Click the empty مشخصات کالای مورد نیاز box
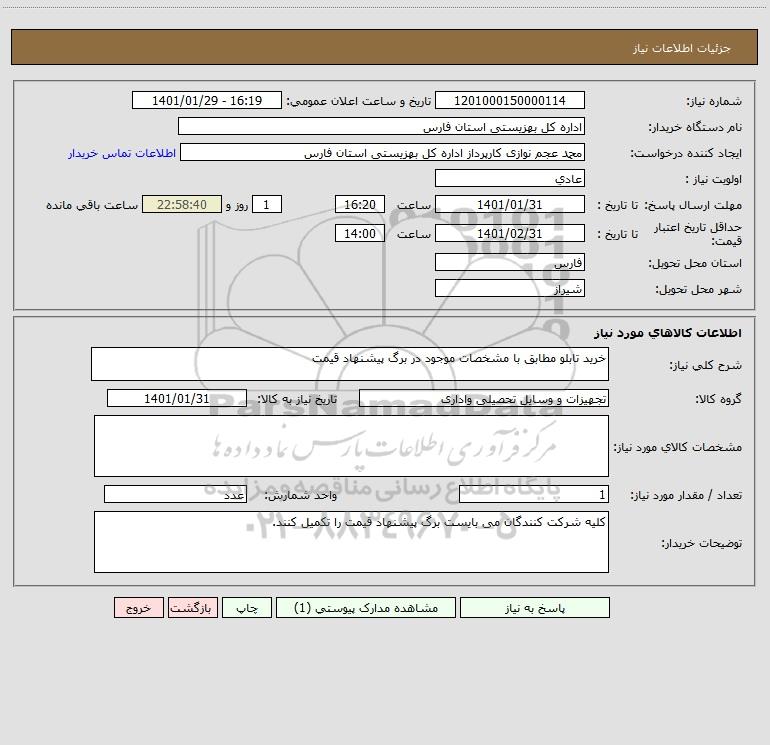The height and width of the screenshot is (745, 770). point(351,446)
